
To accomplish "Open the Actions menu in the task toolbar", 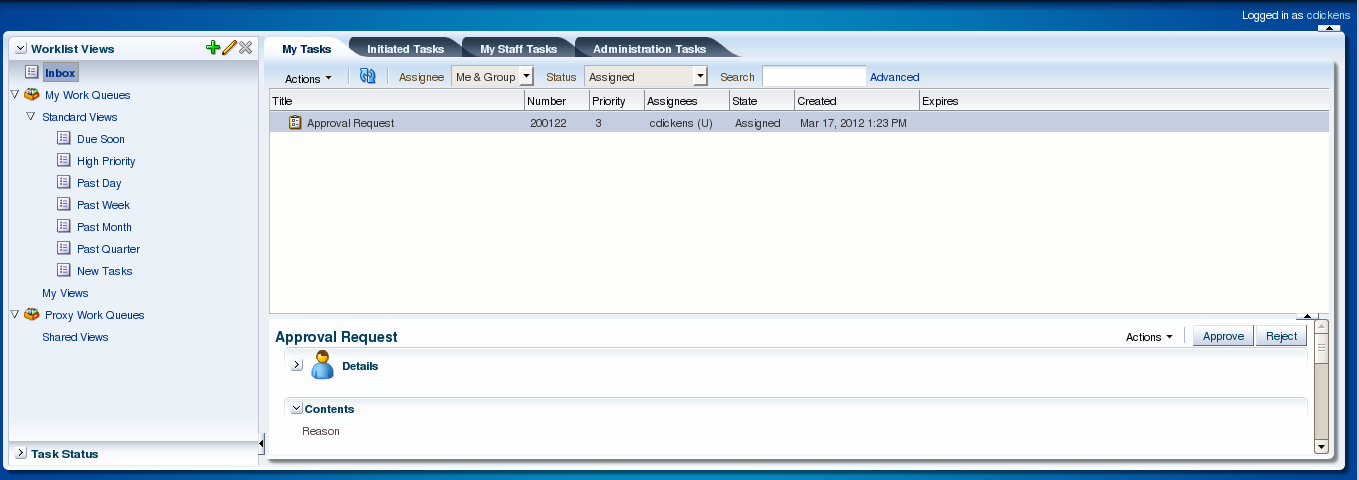I will tap(308, 78).
